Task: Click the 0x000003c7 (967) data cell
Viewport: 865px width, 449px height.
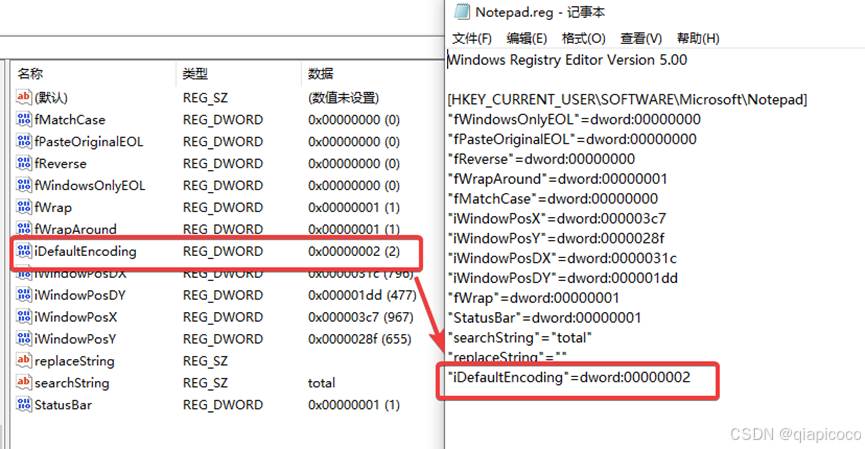Action: 361,317
